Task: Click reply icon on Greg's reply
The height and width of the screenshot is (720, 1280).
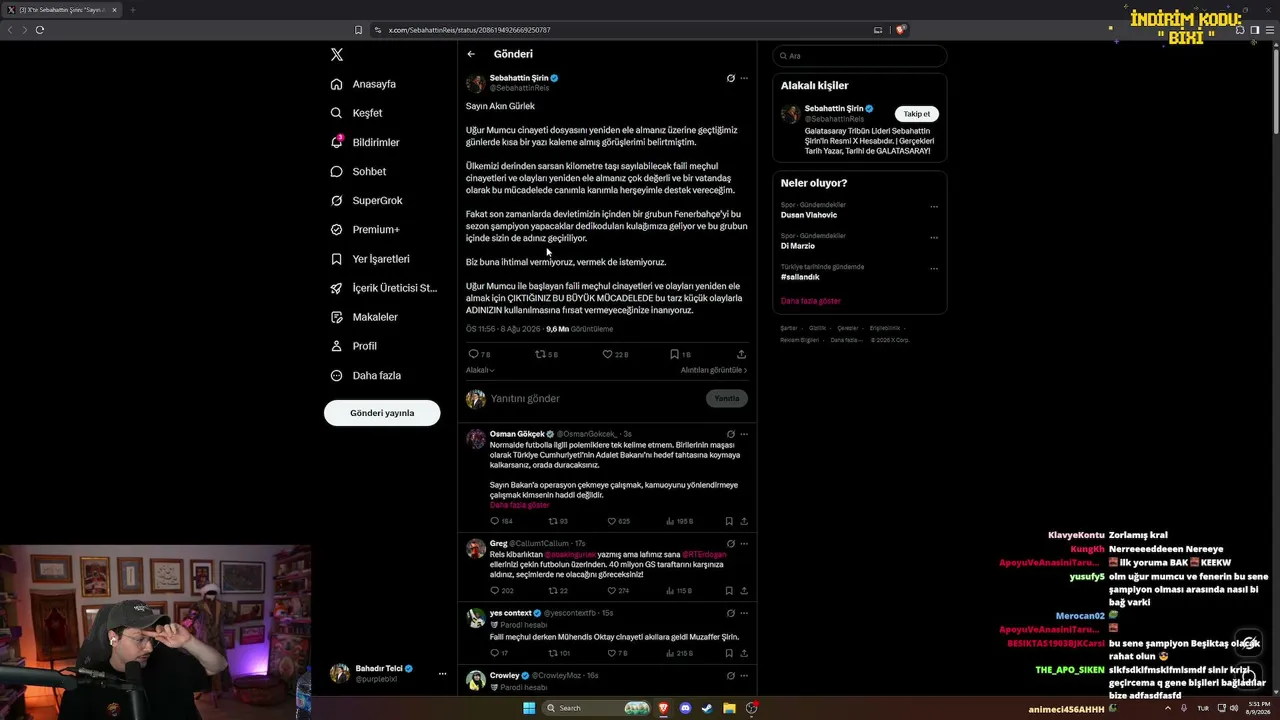Action: [494, 591]
